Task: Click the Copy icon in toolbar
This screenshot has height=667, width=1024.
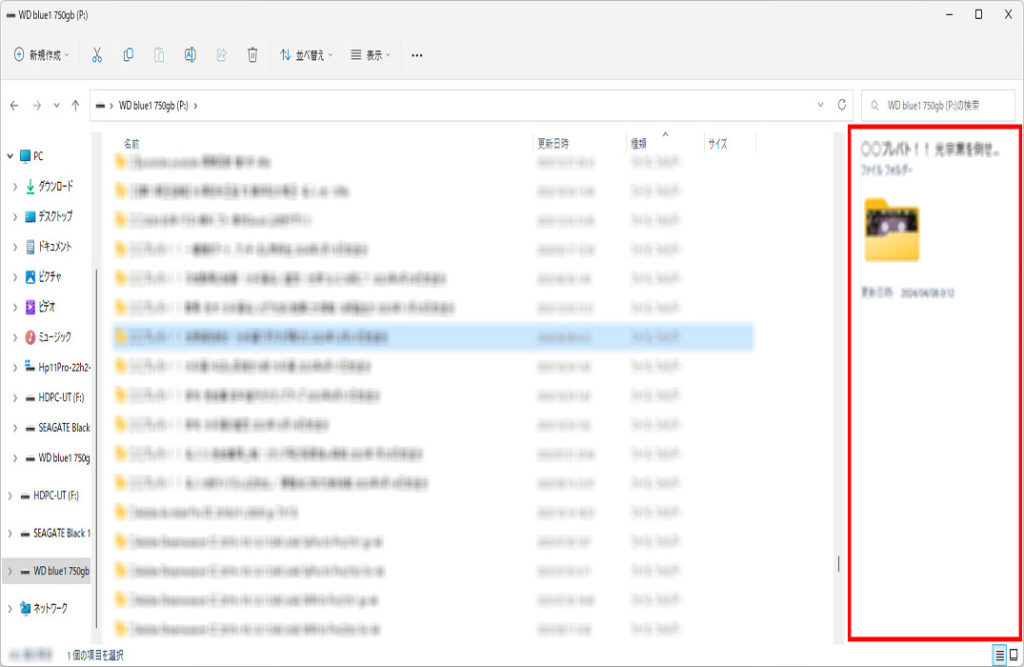Action: pyautogui.click(x=128, y=55)
